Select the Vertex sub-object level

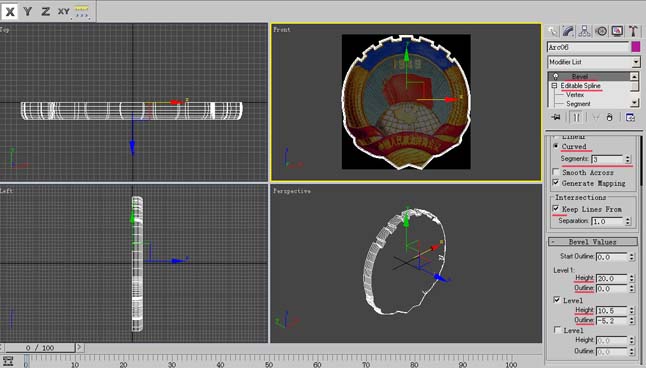[x=575, y=95]
